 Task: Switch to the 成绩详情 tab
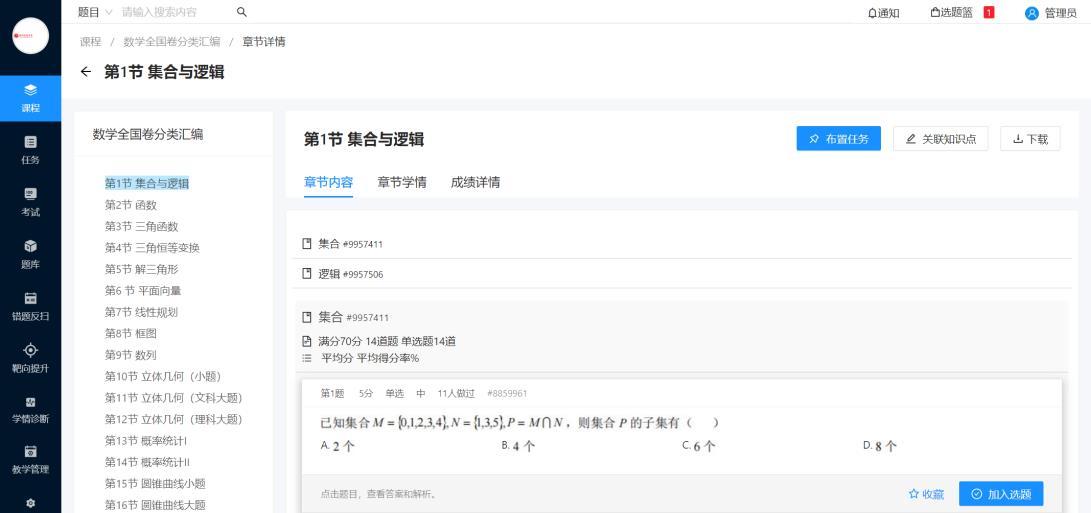click(x=475, y=182)
